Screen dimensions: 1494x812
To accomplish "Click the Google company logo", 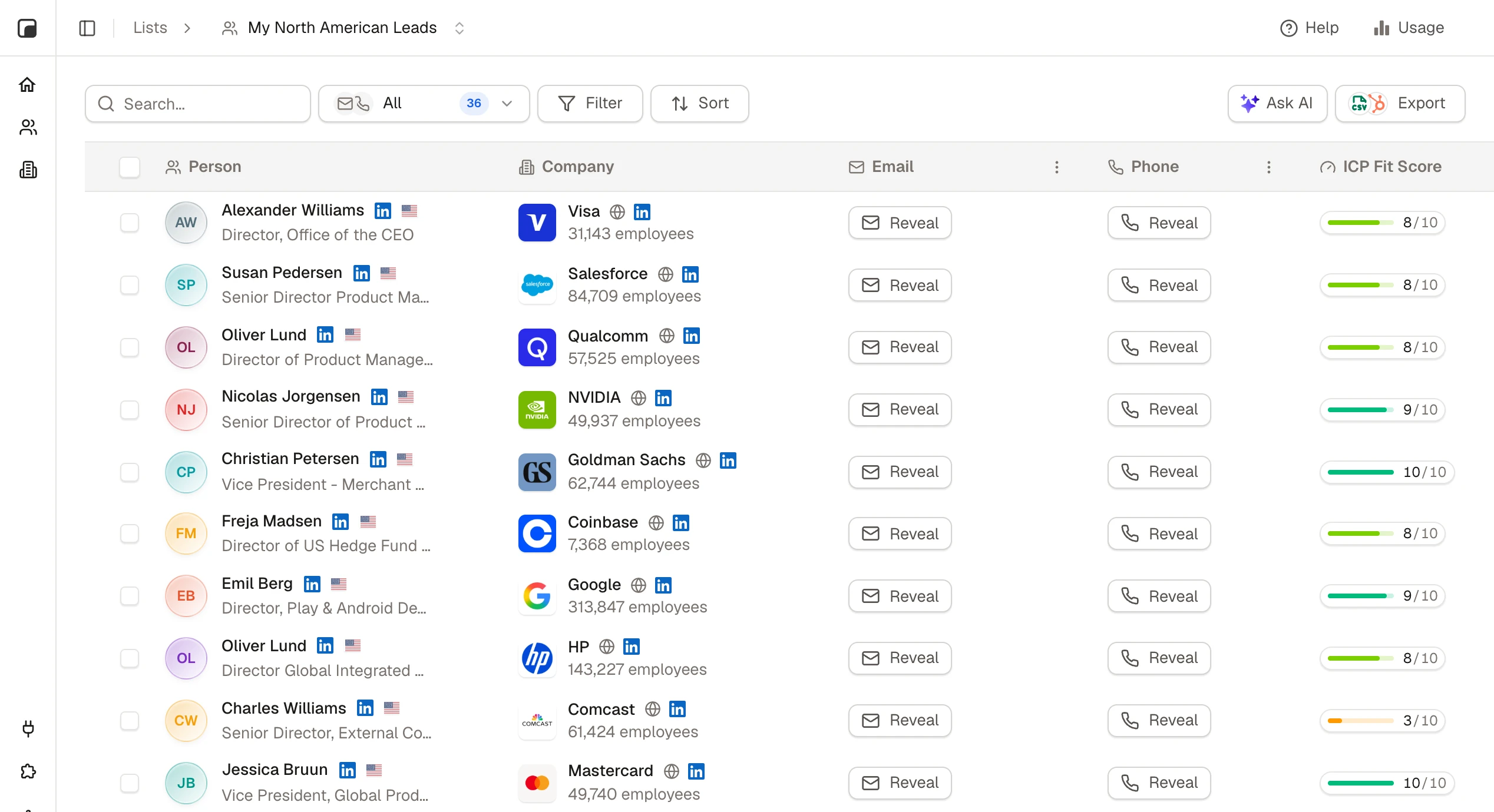I will coord(537,596).
